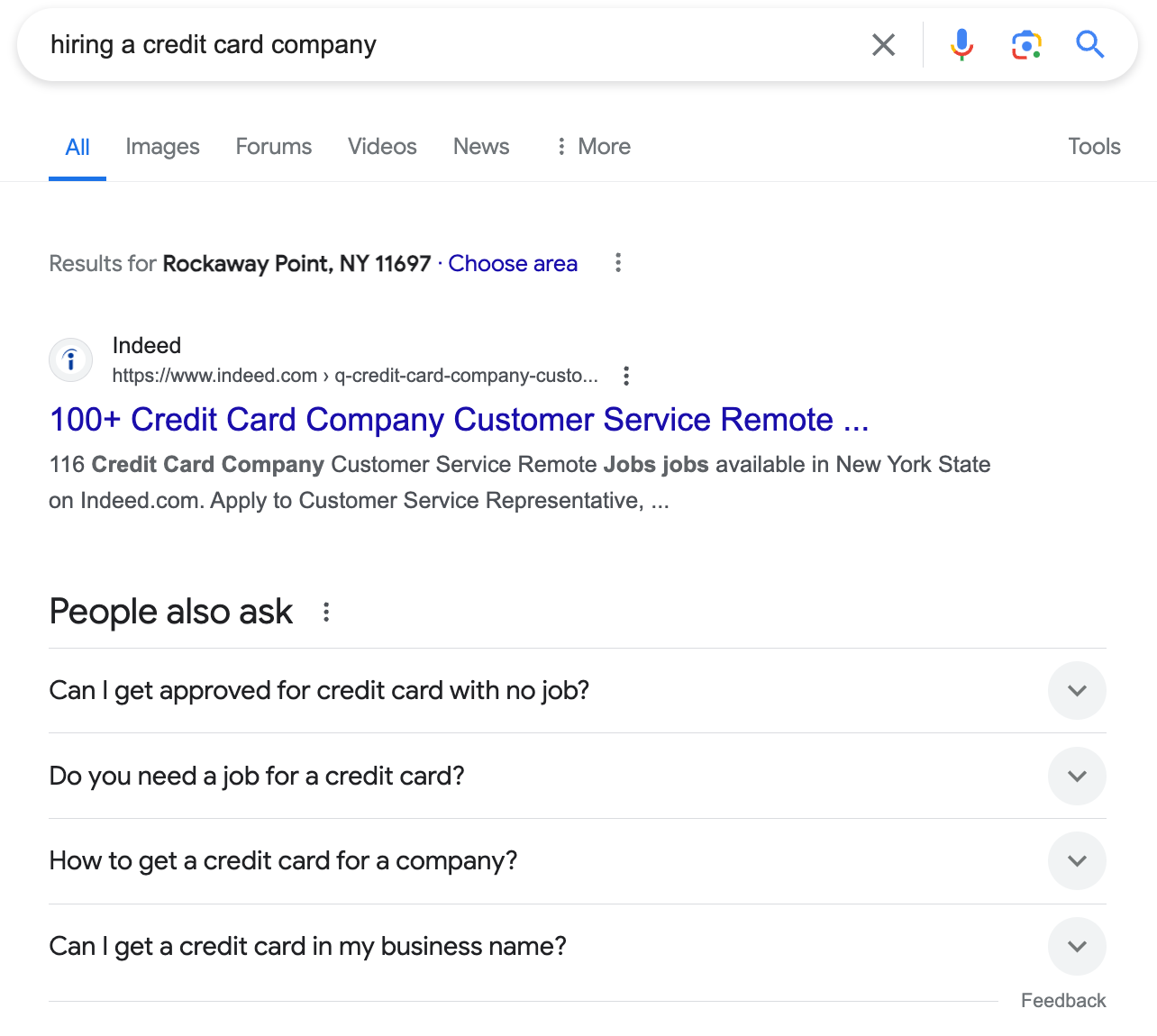Clear the search query with the X icon
The image size is (1157, 1036).
pos(883,44)
